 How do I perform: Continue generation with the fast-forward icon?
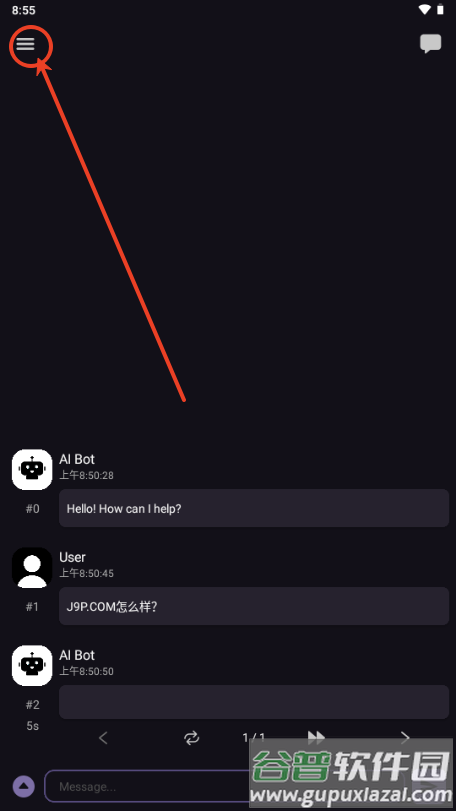316,737
